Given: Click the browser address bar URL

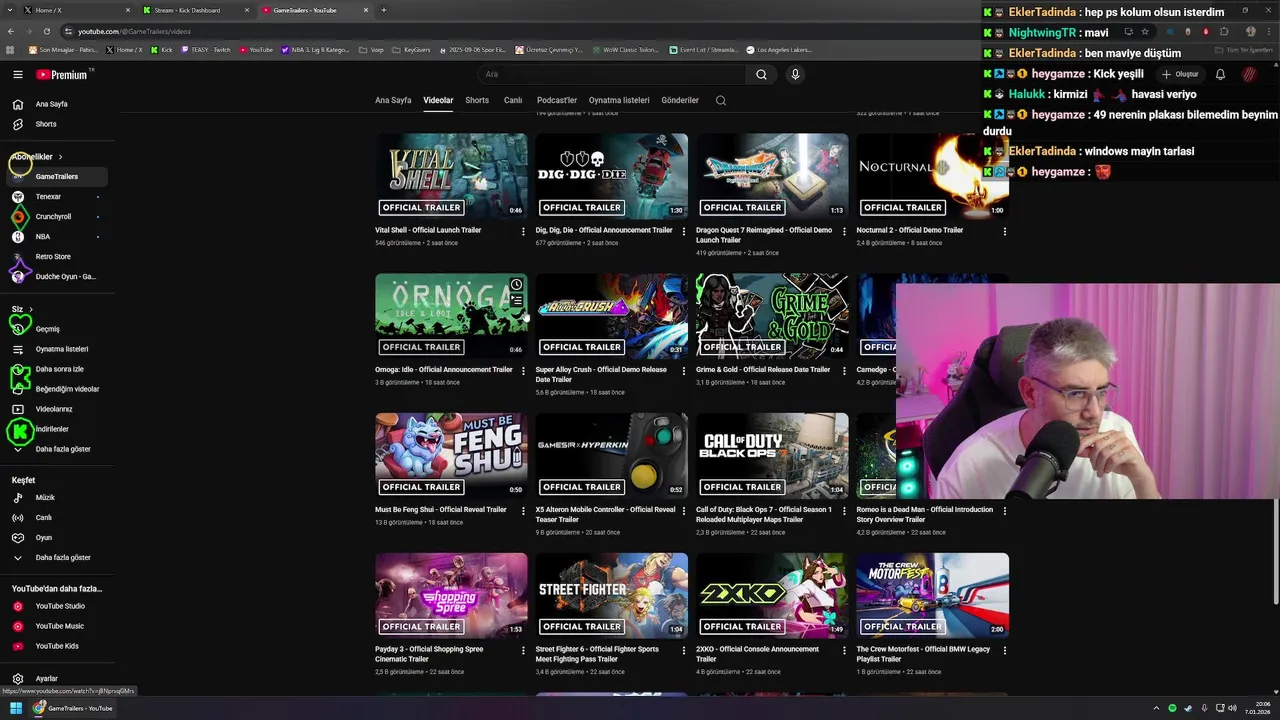Looking at the screenshot, I should [x=134, y=31].
